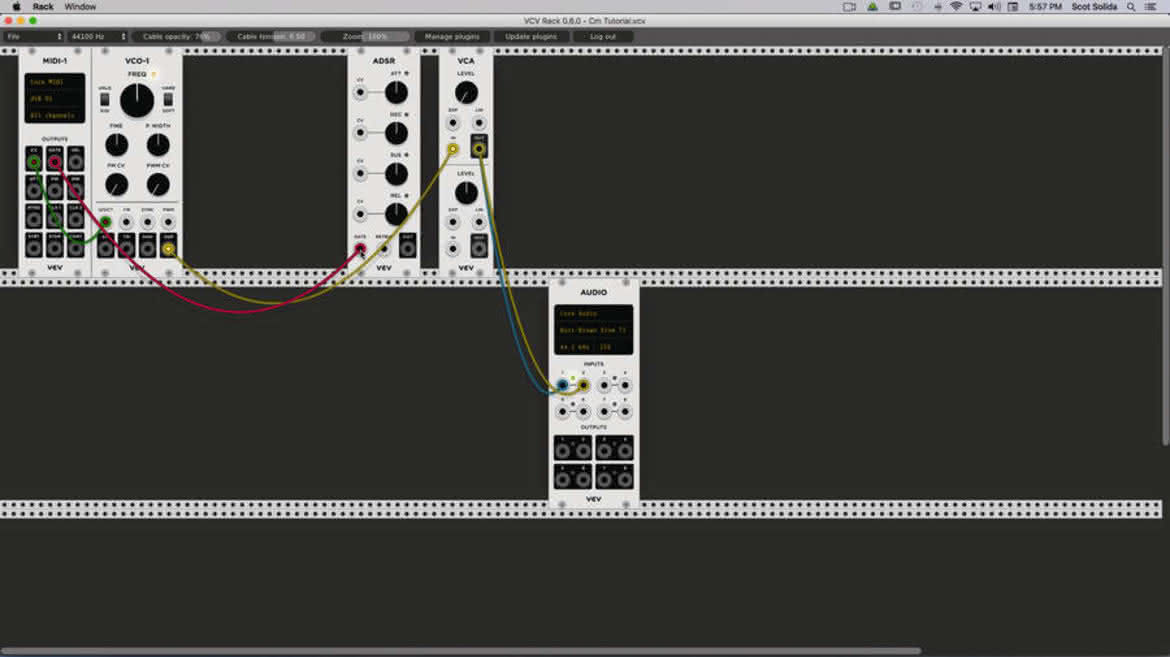Click the Log out button
This screenshot has height=657, width=1170.
603,37
